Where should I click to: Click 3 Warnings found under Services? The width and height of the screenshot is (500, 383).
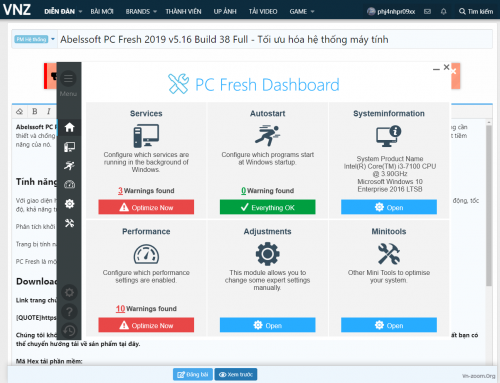coord(146,191)
